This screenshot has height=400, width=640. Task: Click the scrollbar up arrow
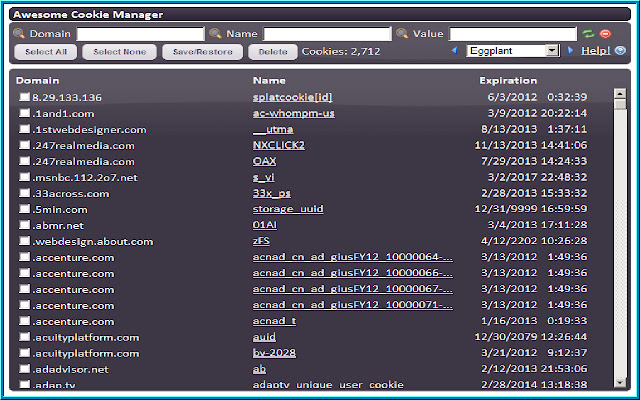(620, 93)
